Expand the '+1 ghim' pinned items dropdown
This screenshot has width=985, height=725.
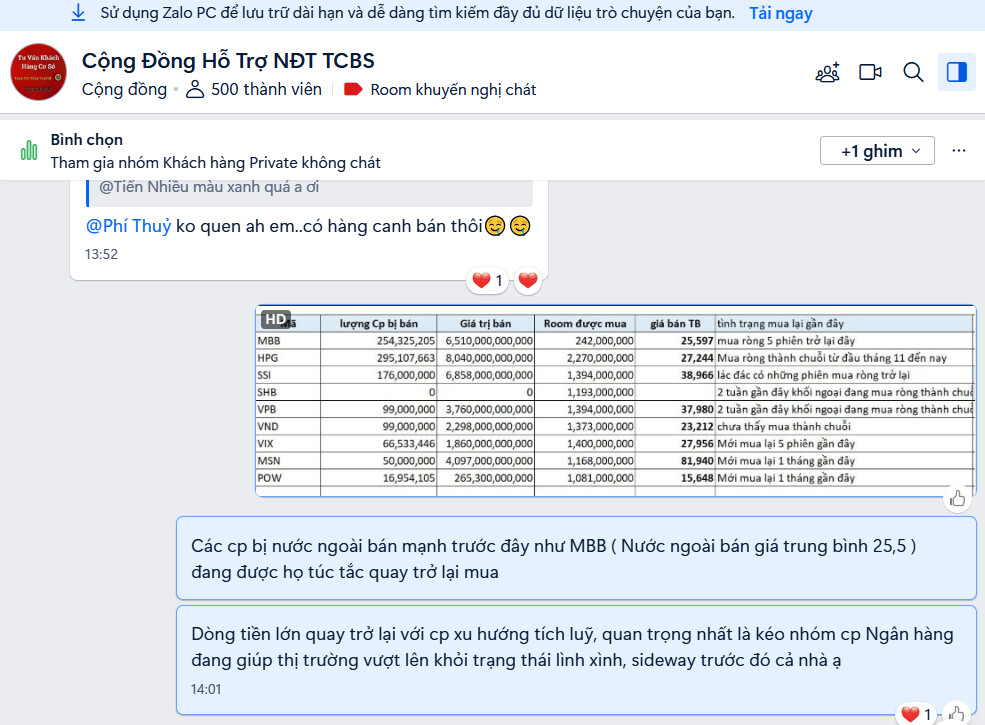point(877,151)
